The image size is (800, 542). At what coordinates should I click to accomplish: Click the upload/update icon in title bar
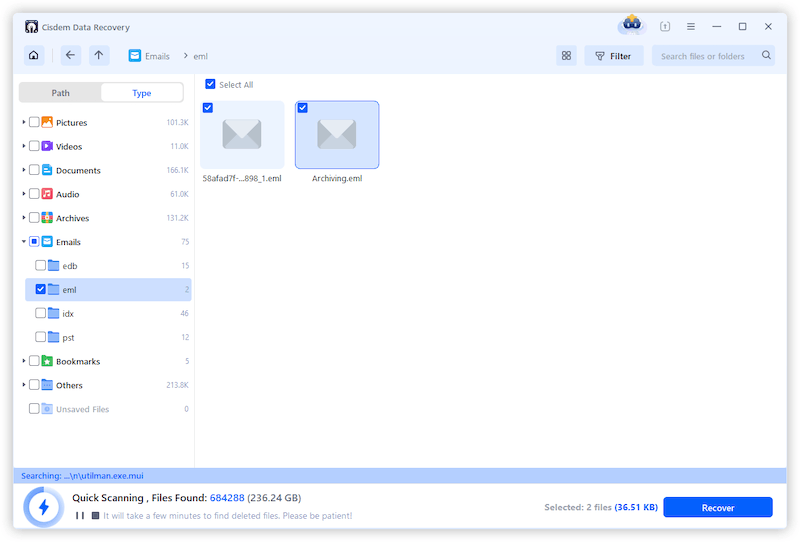[665, 26]
